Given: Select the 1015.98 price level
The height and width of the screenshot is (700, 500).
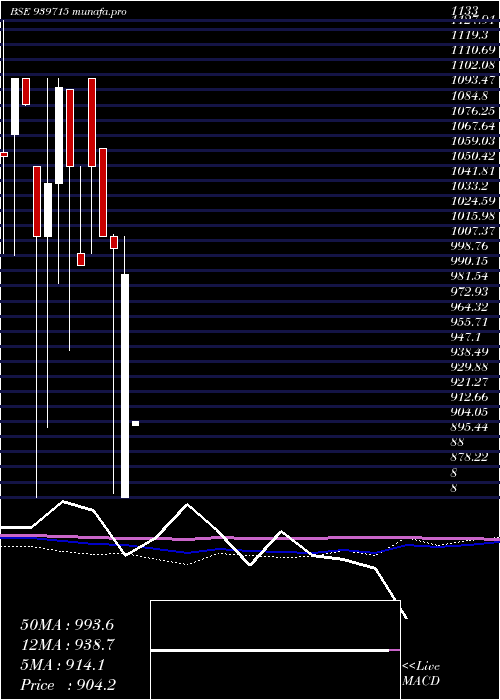Looking at the screenshot, I should pyautogui.click(x=473, y=216).
